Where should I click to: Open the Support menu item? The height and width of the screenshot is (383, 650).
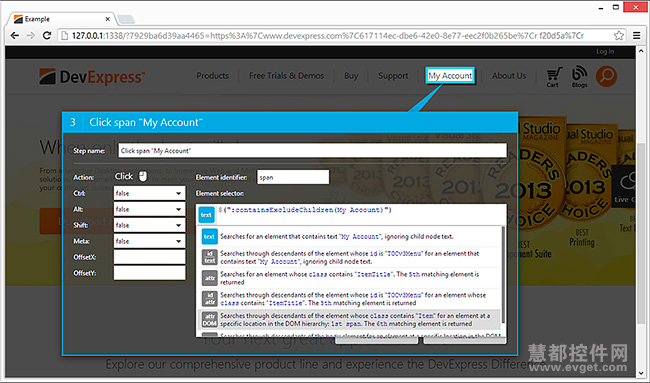(393, 76)
